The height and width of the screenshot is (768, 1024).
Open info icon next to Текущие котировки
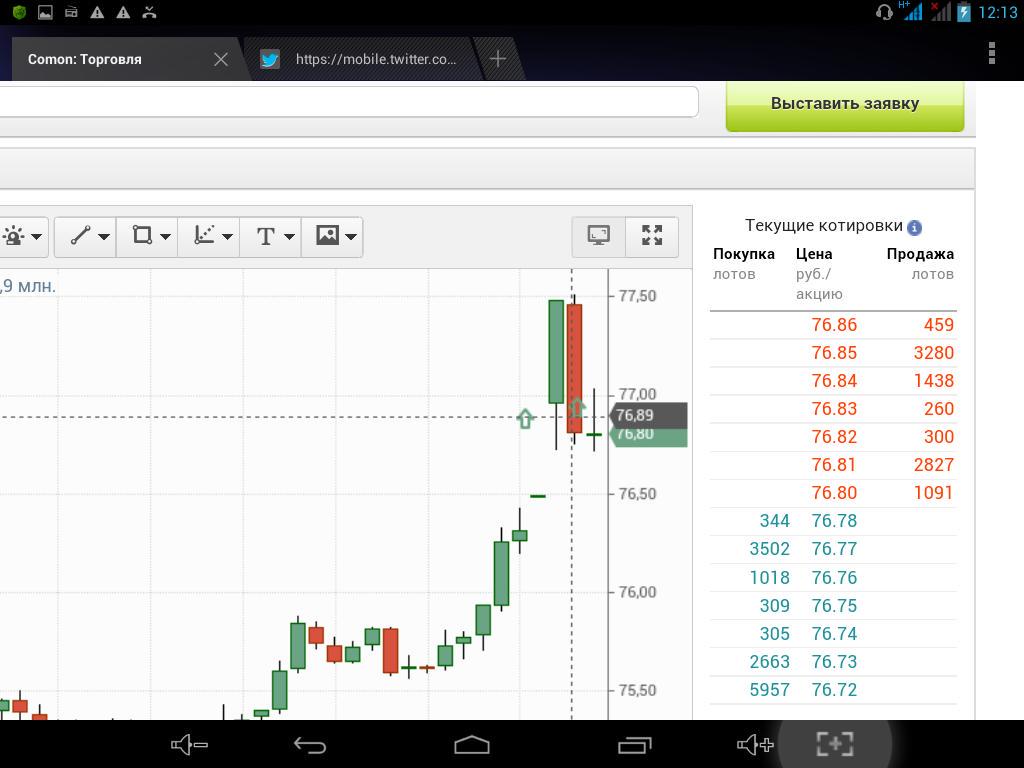pyautogui.click(x=914, y=227)
